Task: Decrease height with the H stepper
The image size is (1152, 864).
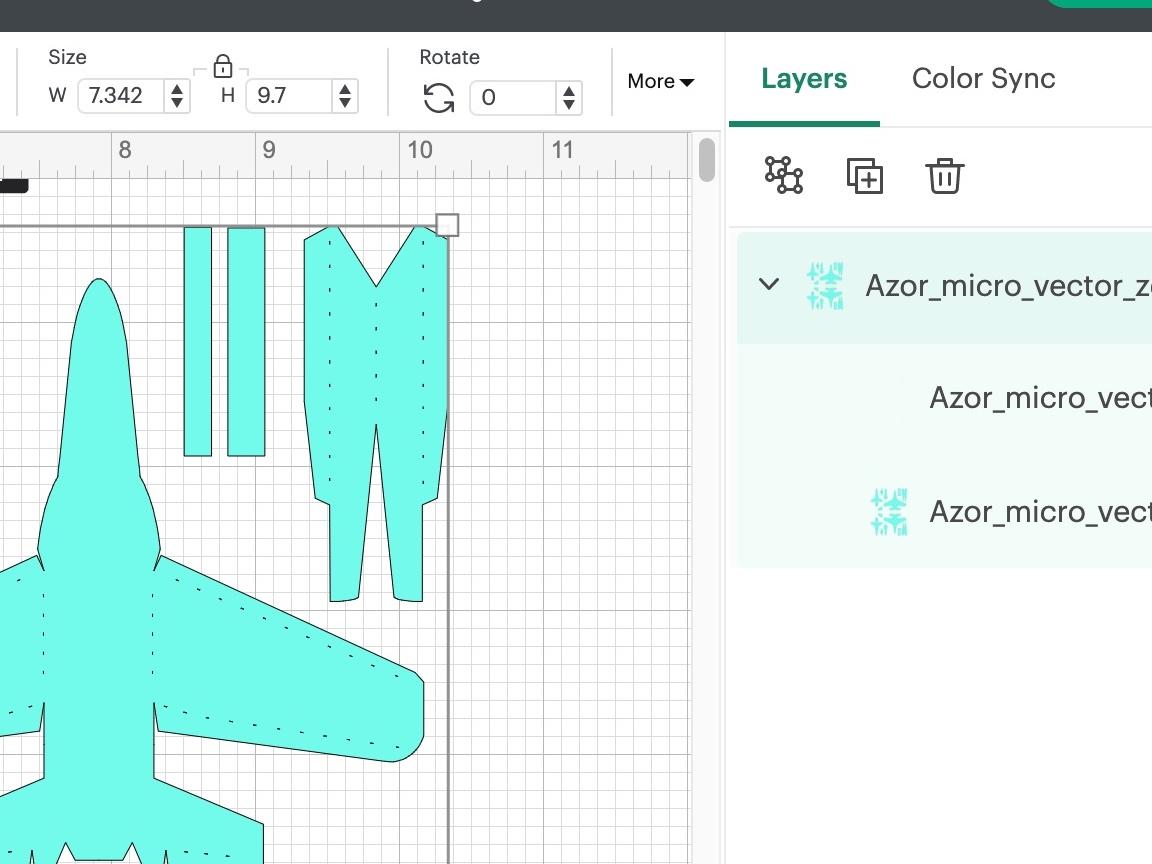Action: [345, 103]
